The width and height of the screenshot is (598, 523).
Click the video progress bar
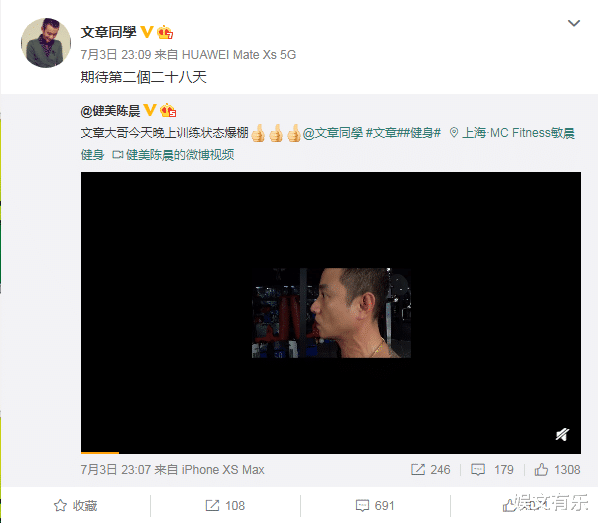click(x=331, y=452)
